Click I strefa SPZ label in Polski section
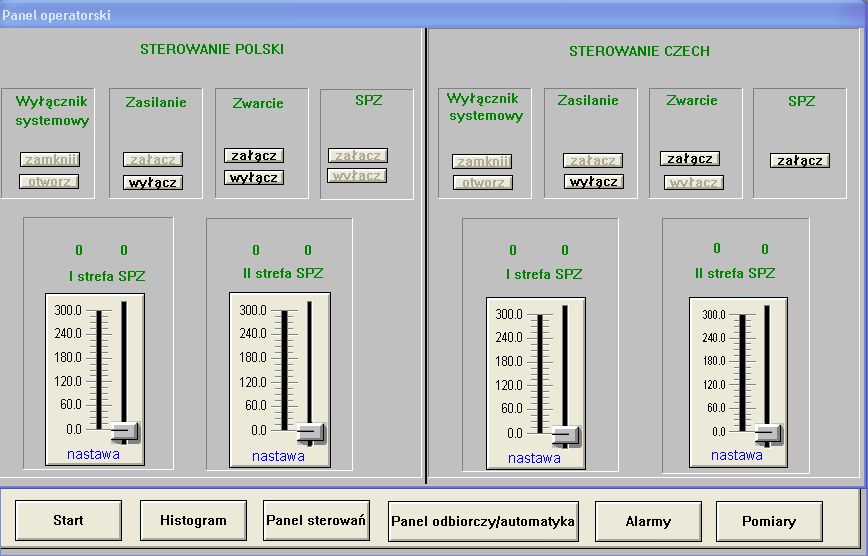 click(107, 276)
